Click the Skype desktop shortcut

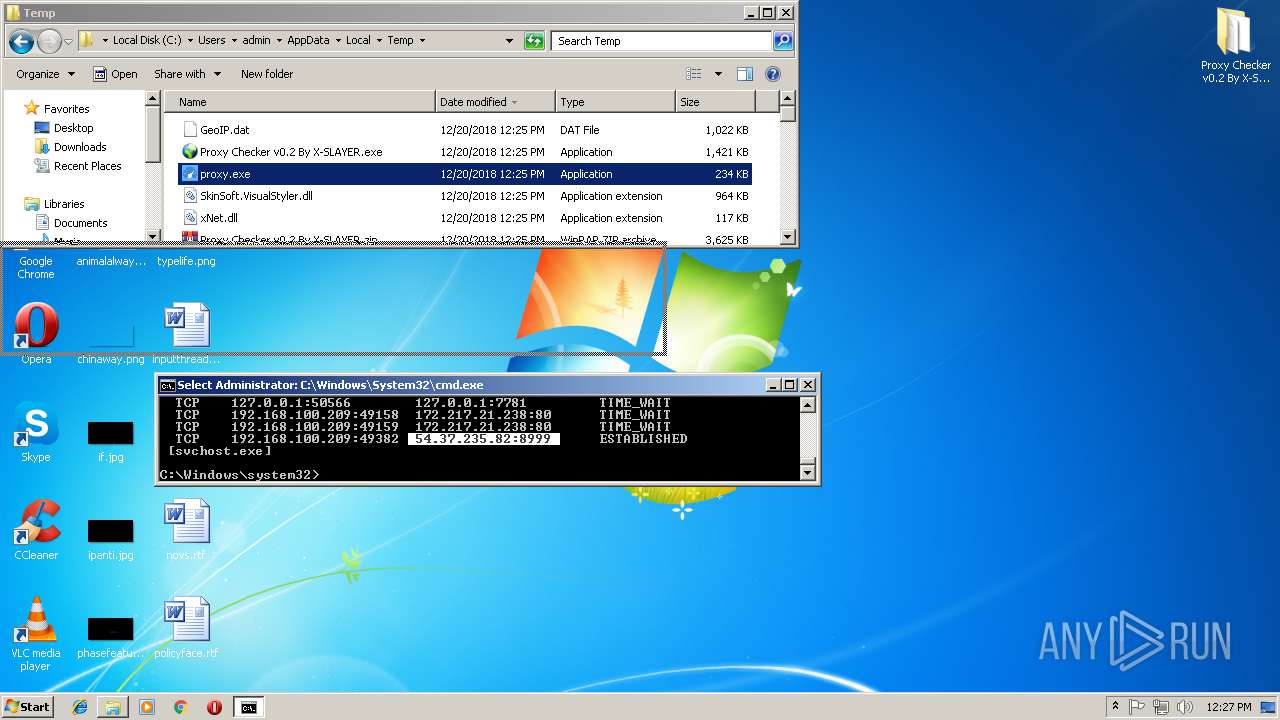tap(36, 432)
